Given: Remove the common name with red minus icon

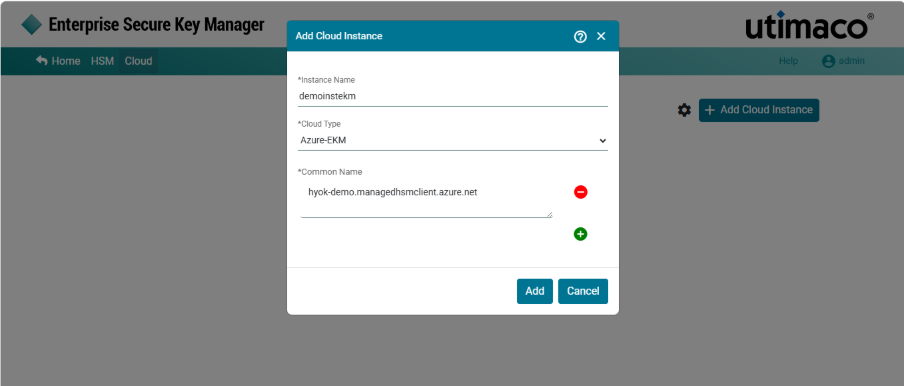Looking at the screenshot, I should point(581,192).
